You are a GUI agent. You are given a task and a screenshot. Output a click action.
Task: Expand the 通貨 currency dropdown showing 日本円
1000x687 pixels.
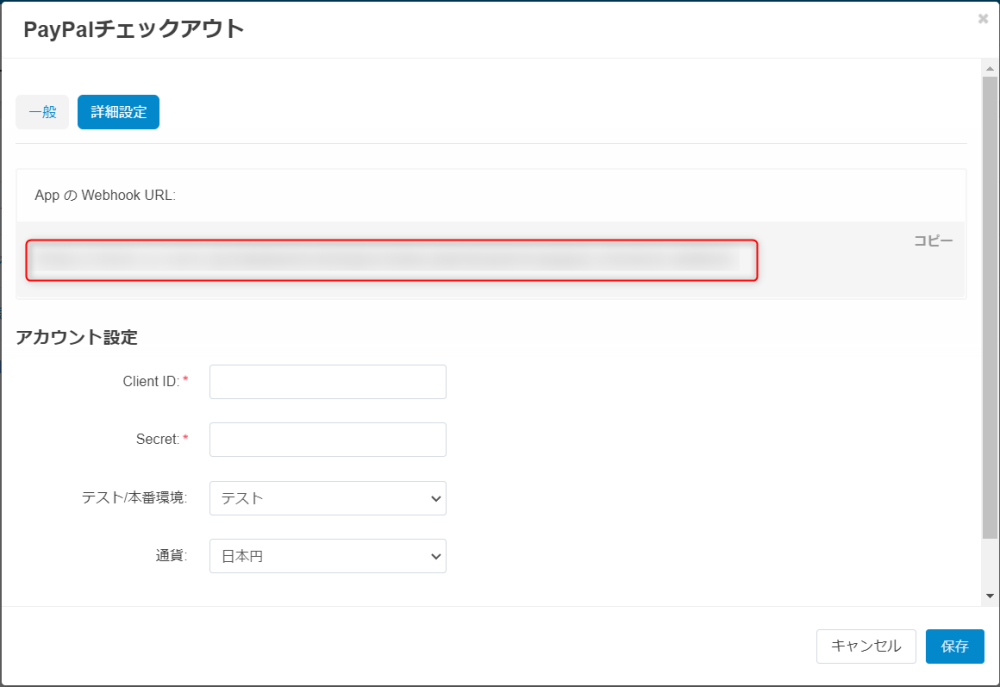327,556
